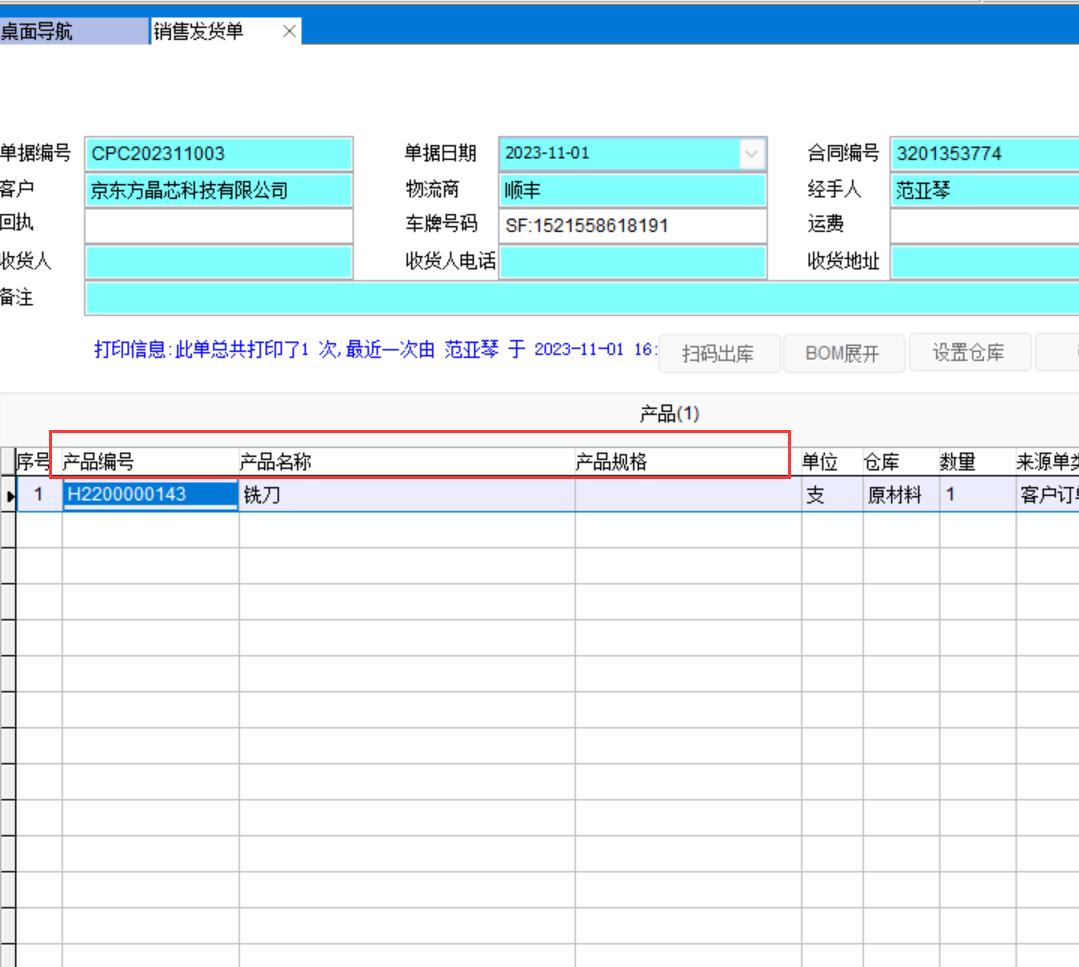1079x967 pixels.
Task: Click the empty 回执 field
Action: [218, 226]
